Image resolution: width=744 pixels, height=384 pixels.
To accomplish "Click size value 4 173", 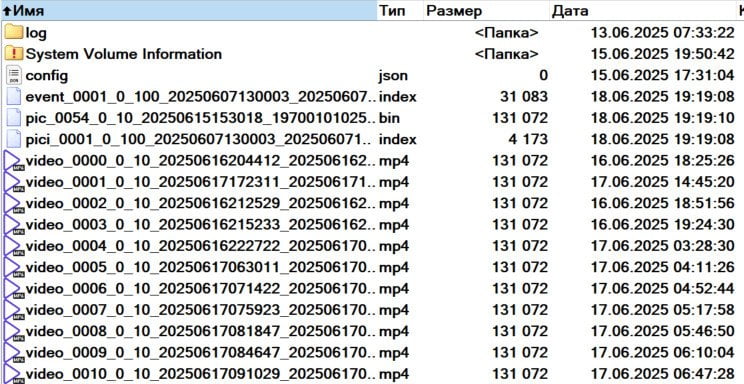I will pyautogui.click(x=528, y=140).
